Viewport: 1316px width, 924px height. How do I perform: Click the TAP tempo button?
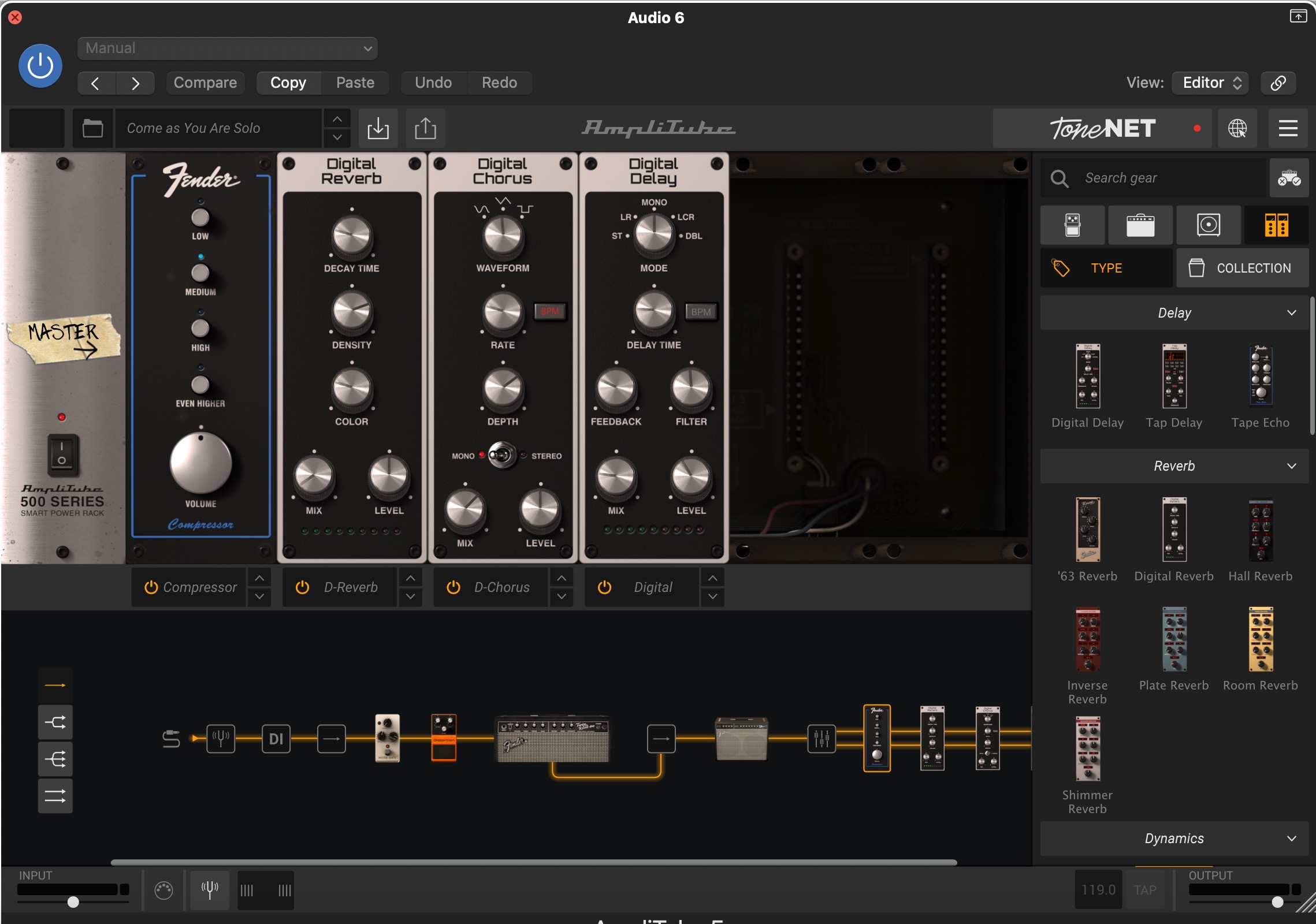(x=1145, y=890)
